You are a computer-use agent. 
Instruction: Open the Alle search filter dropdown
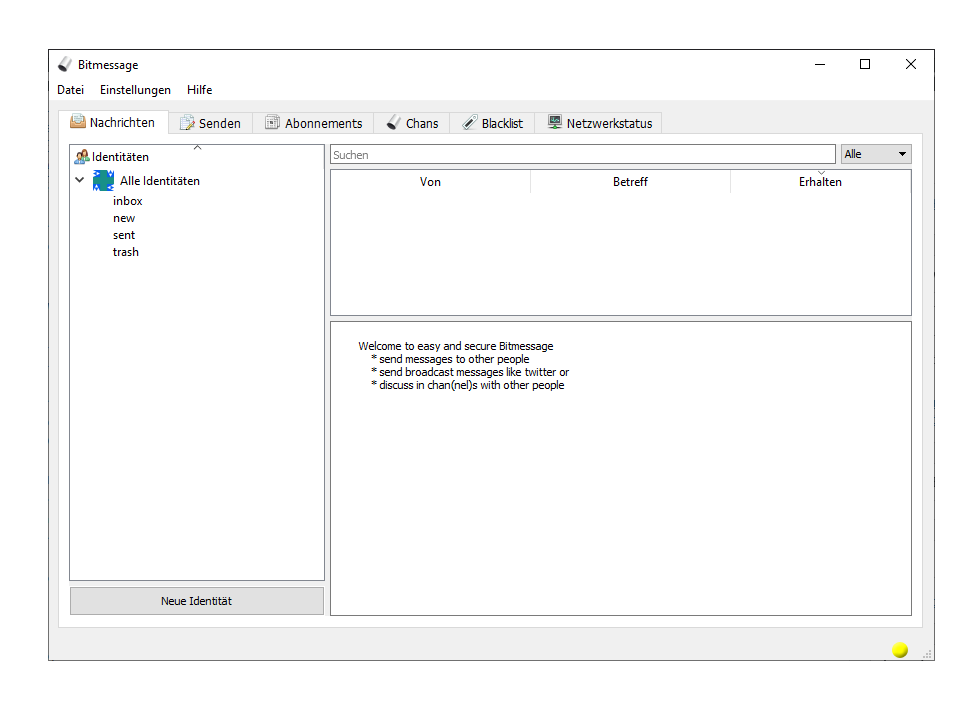coord(876,154)
